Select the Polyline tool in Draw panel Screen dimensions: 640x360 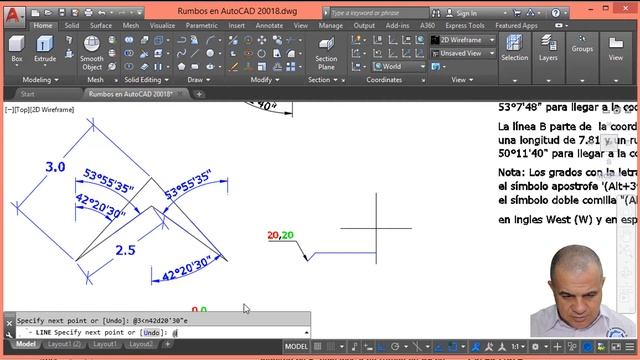click(x=181, y=40)
